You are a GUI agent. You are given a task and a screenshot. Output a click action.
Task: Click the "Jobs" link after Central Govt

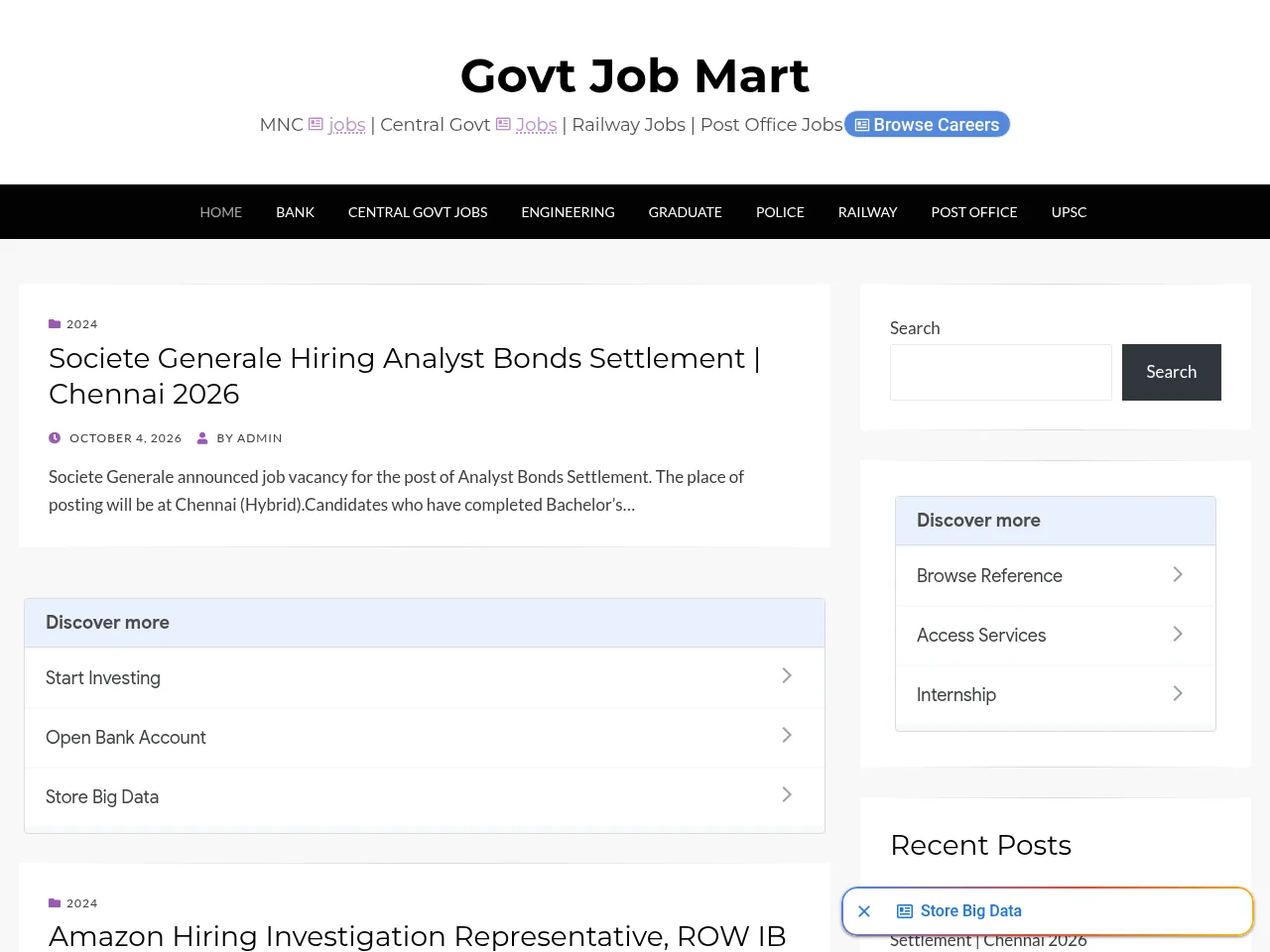[537, 125]
